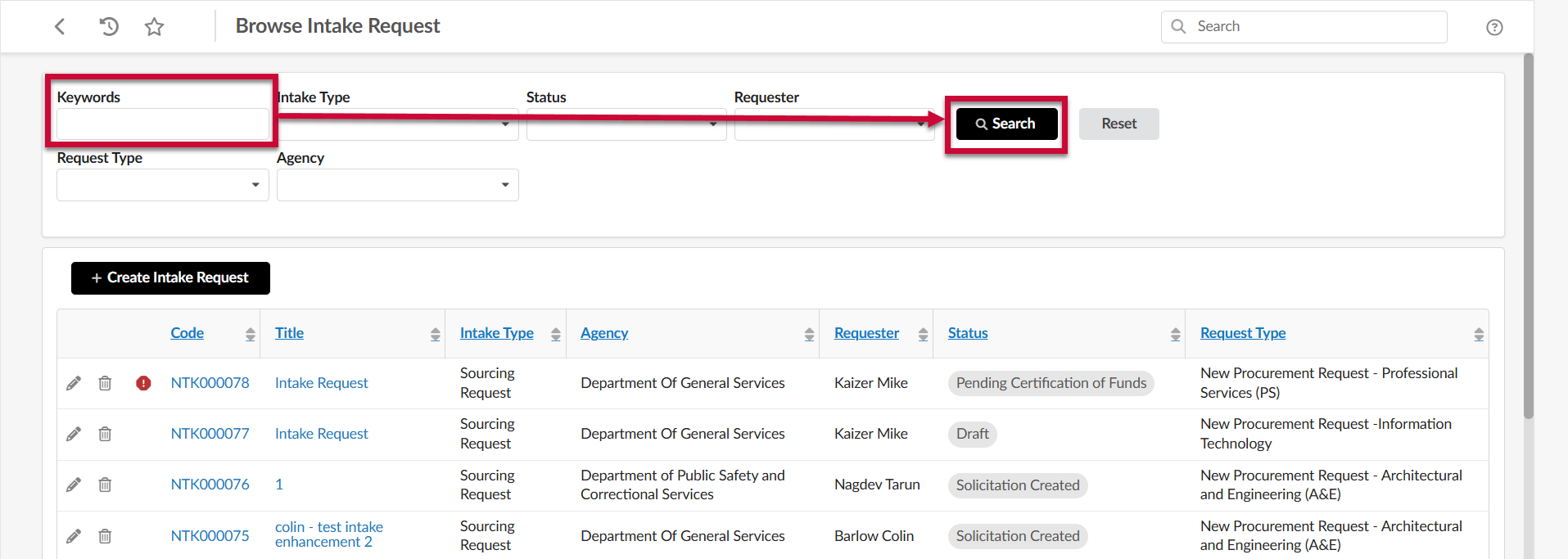Open record NTK000075
The width and height of the screenshot is (1568, 559).
coord(210,536)
